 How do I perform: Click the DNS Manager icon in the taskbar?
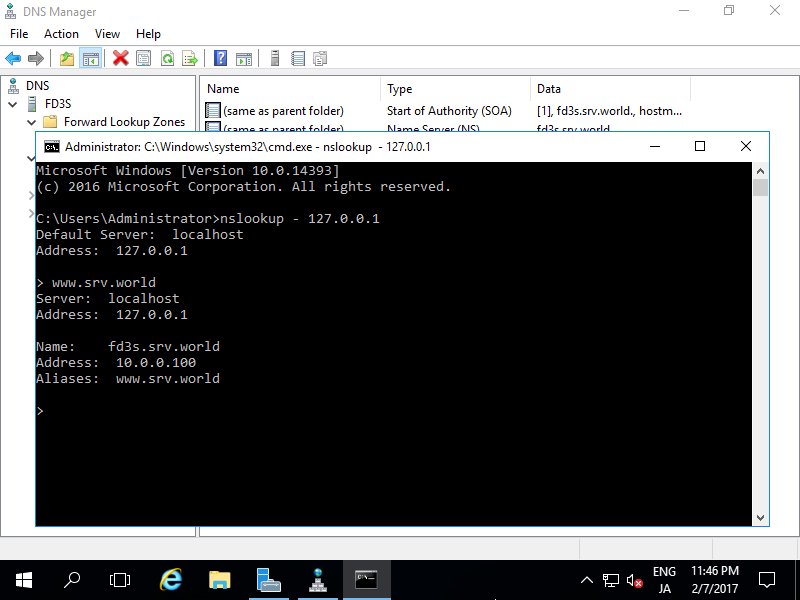318,580
